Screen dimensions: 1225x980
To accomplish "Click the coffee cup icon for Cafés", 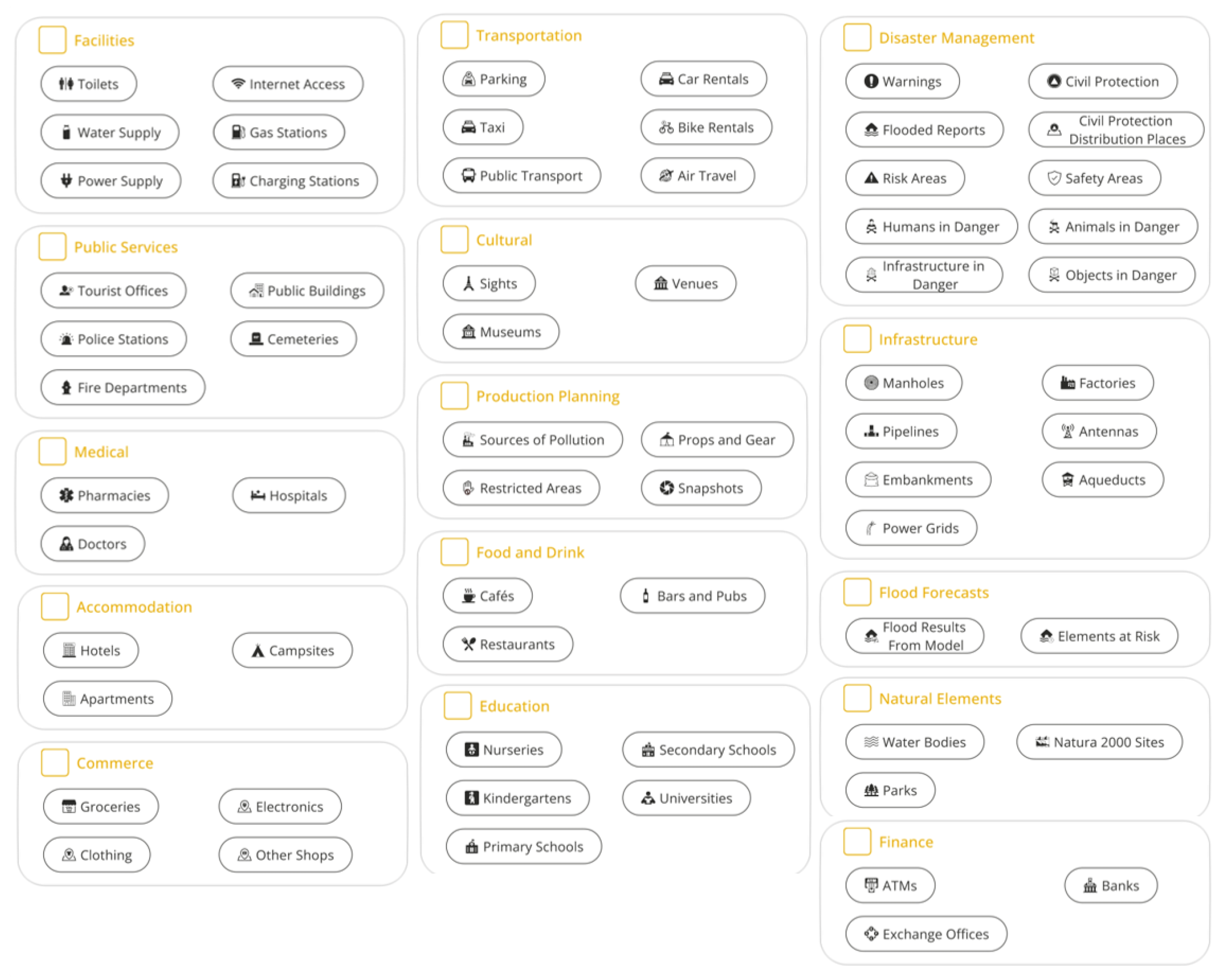I will [468, 596].
